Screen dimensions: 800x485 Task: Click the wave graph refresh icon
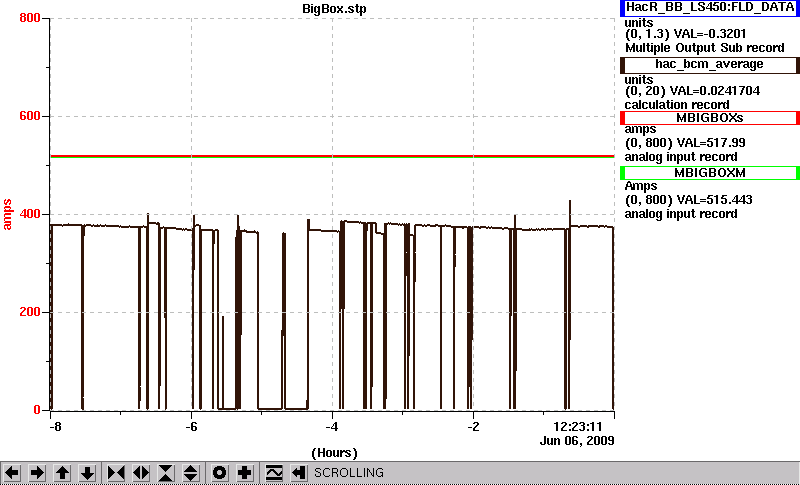pos(274,473)
